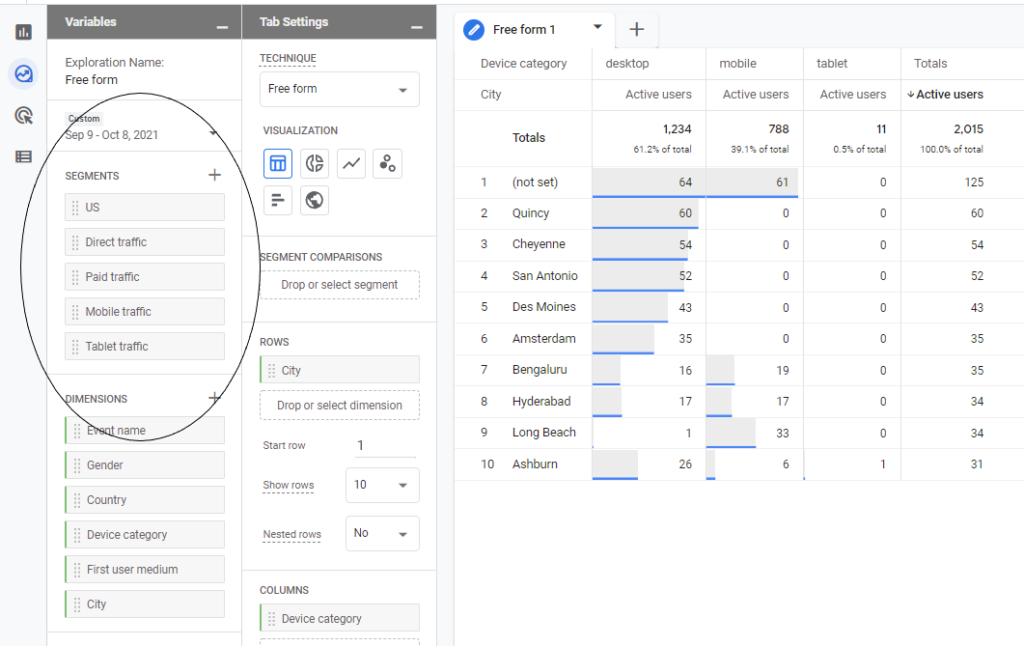This screenshot has height=646, width=1024.
Task: Select the scatterplot visualization
Action: (387, 164)
